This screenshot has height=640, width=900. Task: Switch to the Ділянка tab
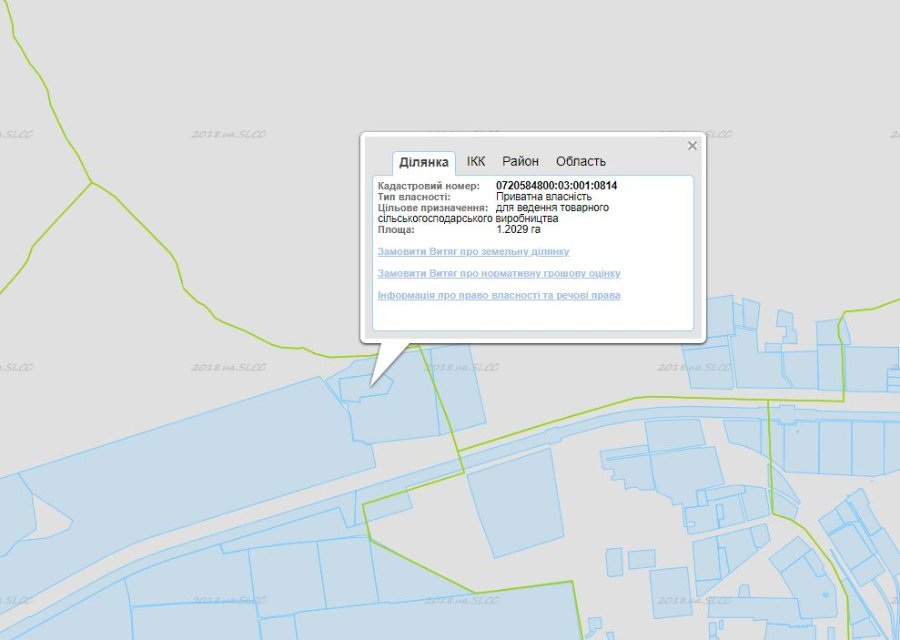point(423,162)
